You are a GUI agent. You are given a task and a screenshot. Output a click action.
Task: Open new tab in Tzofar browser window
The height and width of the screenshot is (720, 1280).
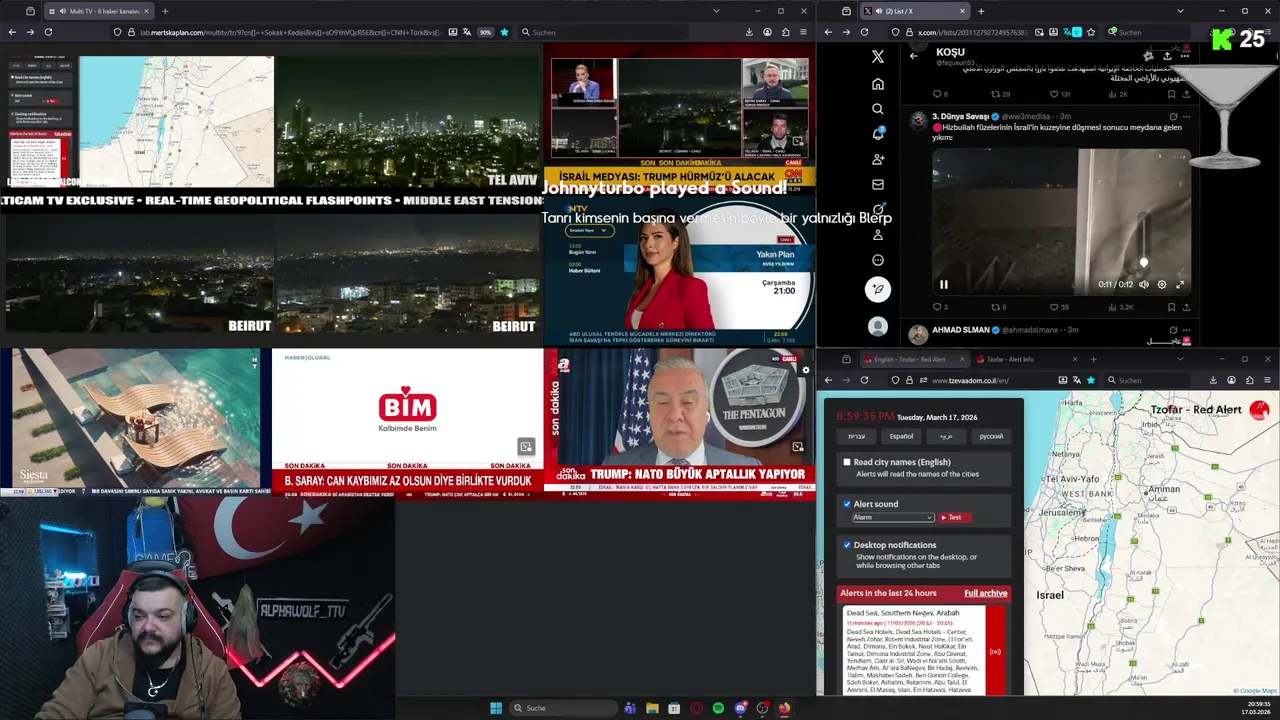tap(1093, 359)
